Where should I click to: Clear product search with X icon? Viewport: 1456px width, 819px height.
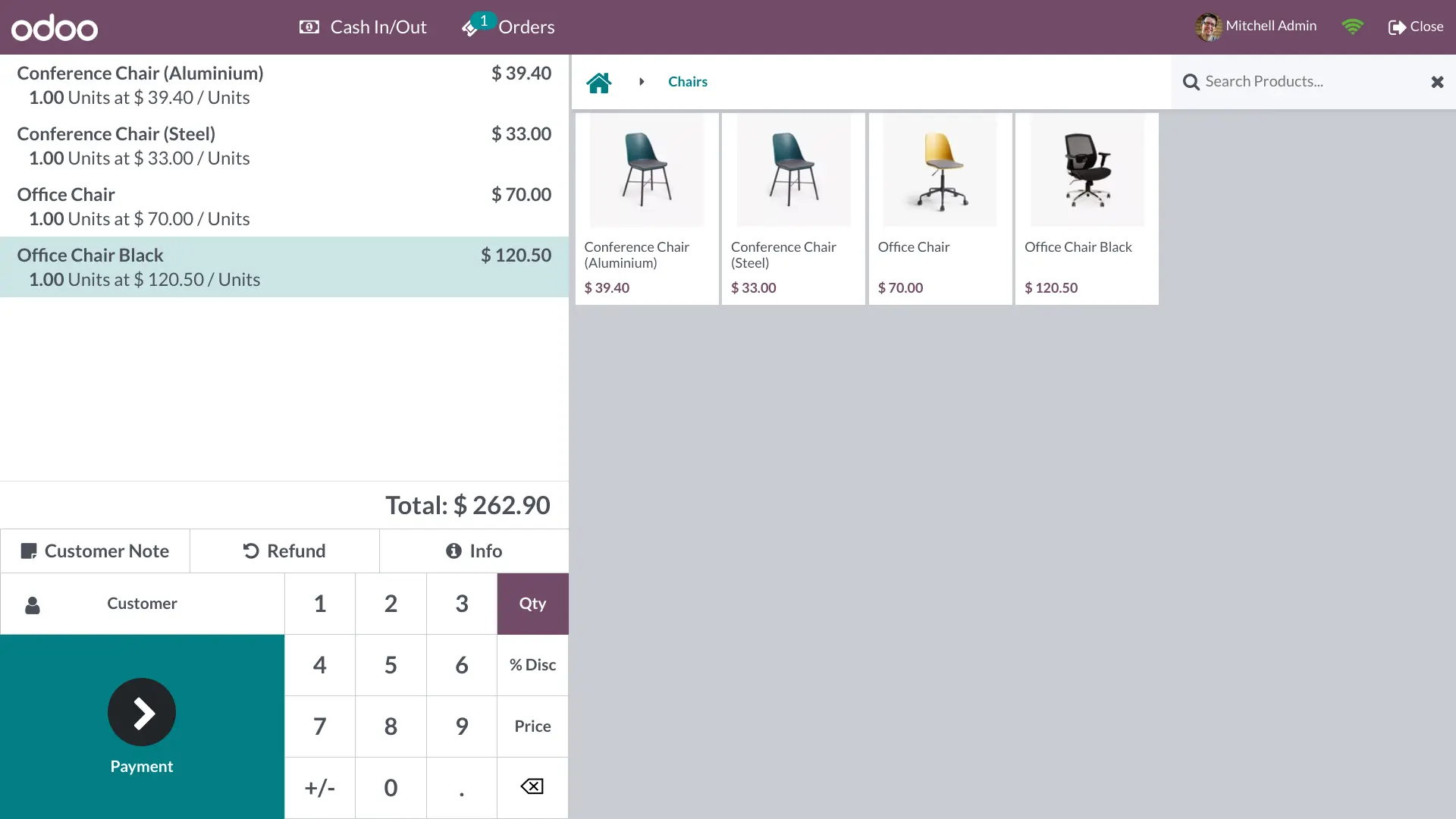[x=1437, y=82]
